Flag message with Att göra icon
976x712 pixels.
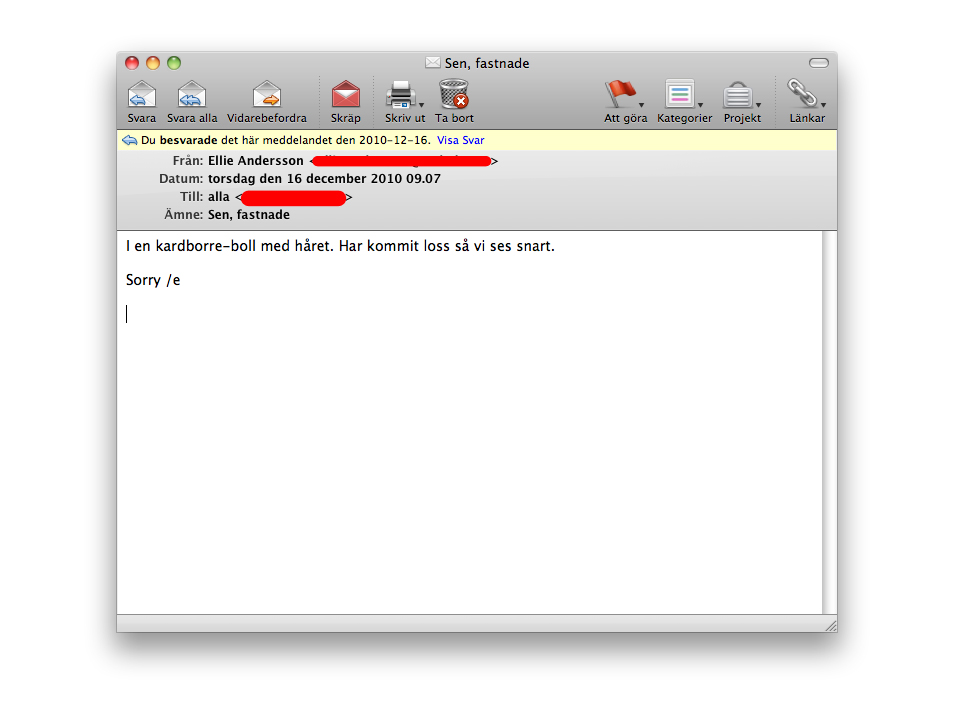pyautogui.click(x=621, y=94)
